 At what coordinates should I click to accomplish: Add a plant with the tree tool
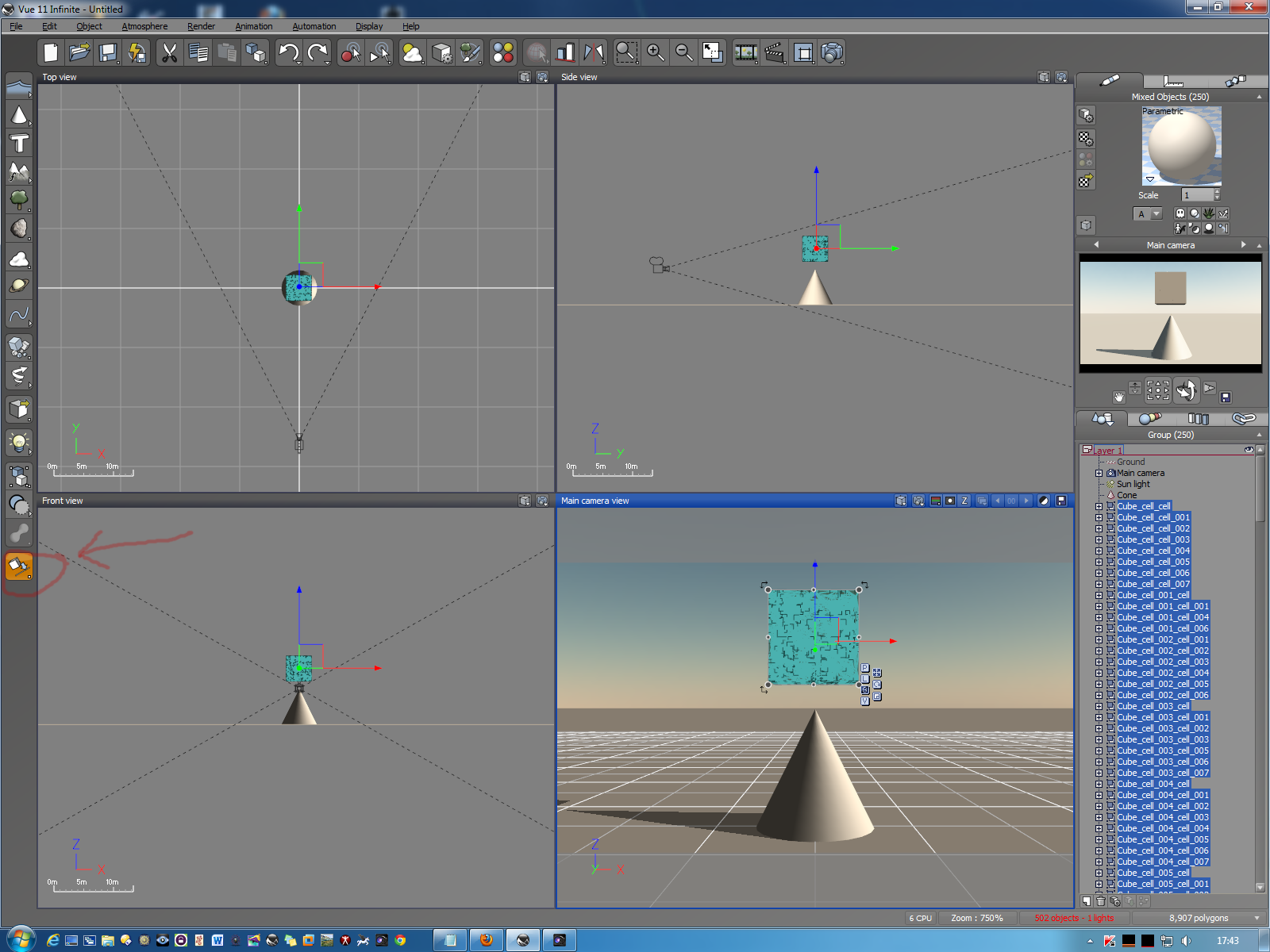19,199
